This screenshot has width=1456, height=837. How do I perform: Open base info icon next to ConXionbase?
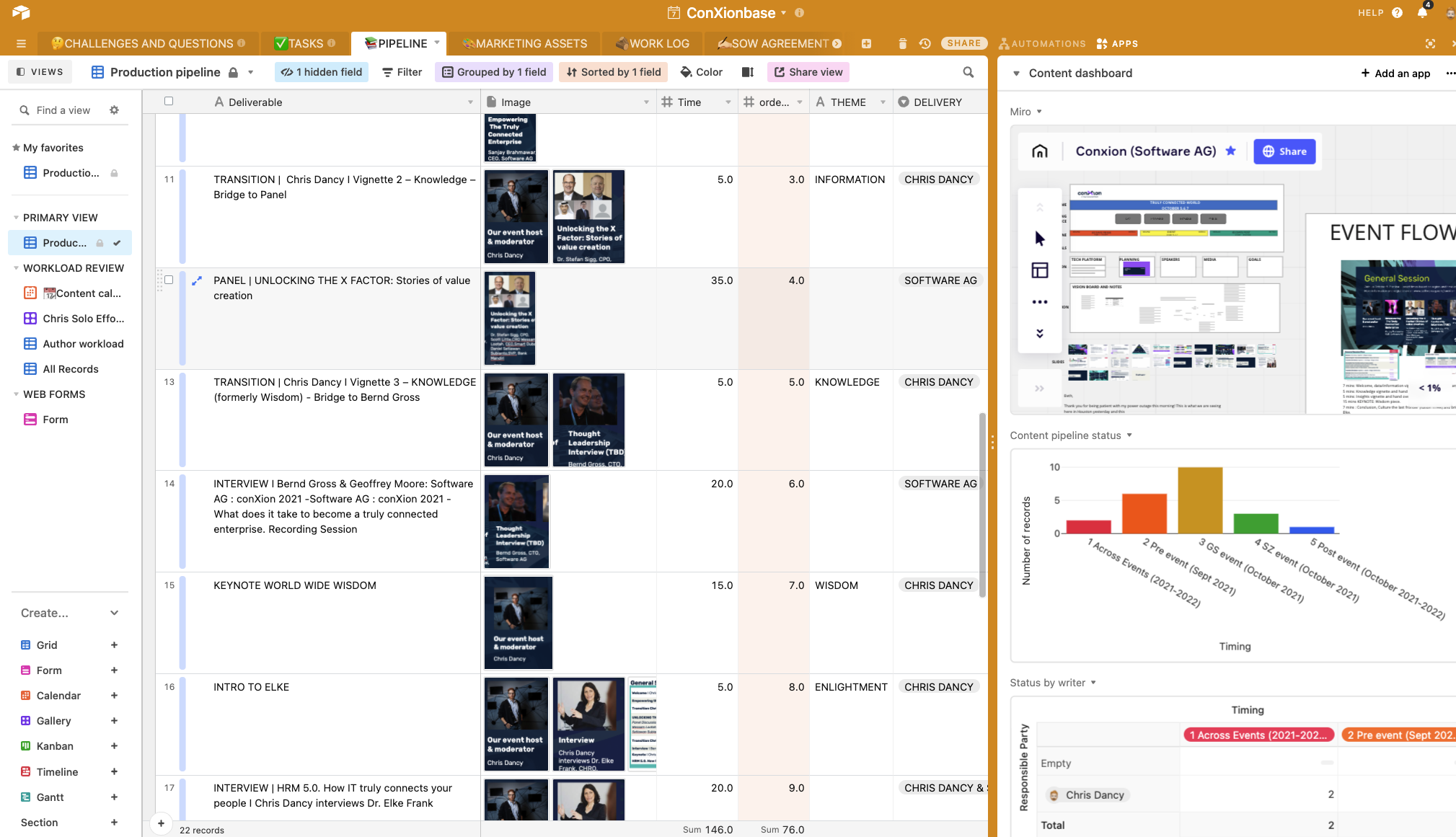point(799,12)
